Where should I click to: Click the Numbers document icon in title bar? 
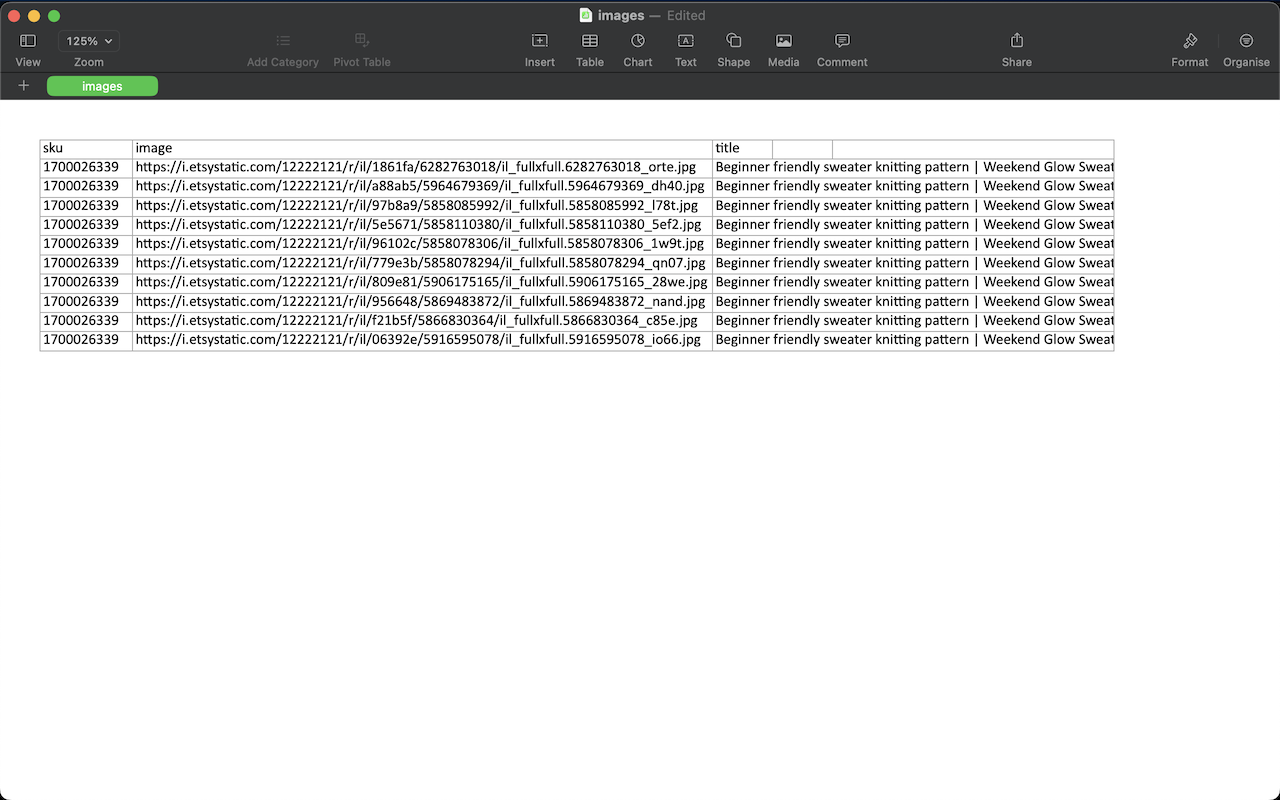(x=586, y=15)
